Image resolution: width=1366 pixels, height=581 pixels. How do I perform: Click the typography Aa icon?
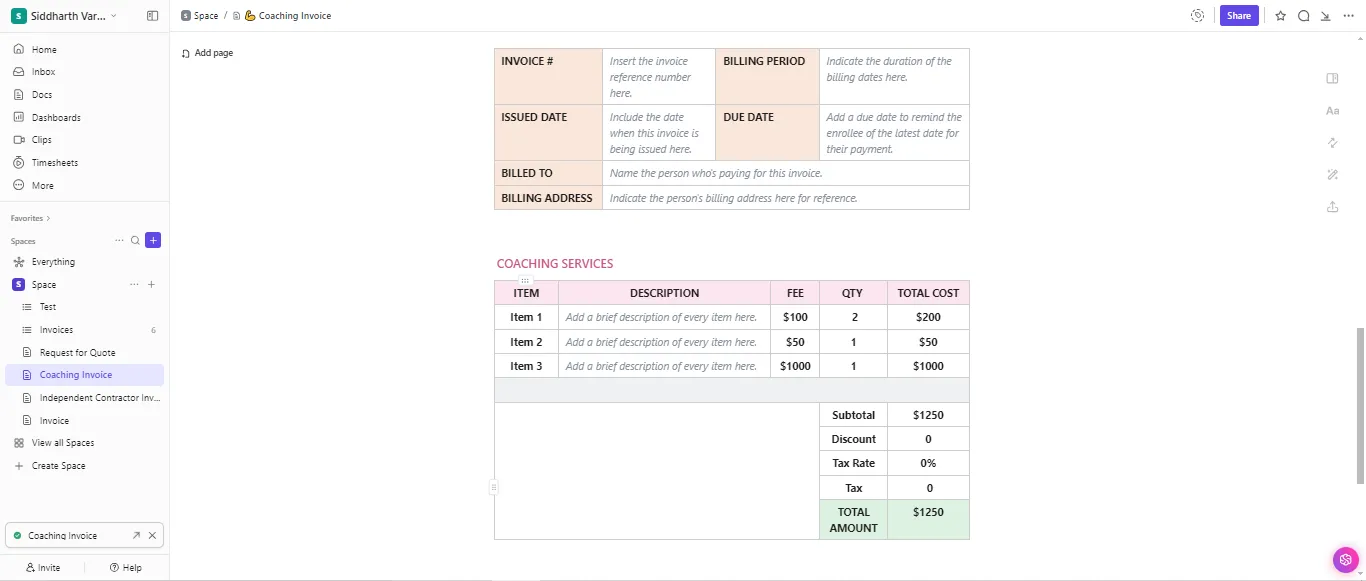[x=1332, y=111]
